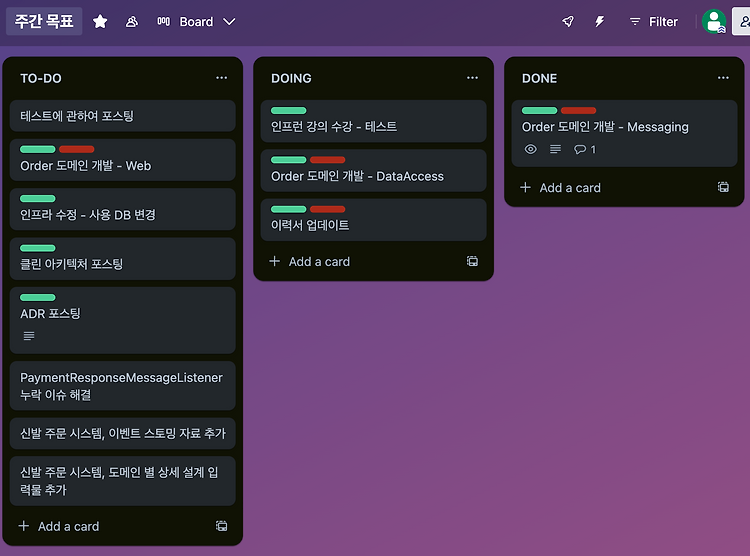This screenshot has height=556, width=750.
Task: Click the Board view icon
Action: click(164, 22)
